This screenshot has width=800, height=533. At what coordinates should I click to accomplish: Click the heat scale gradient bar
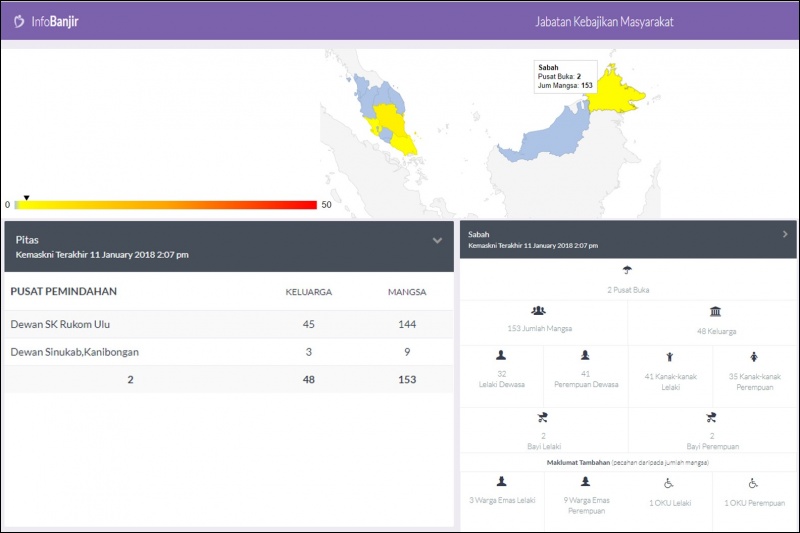(166, 205)
